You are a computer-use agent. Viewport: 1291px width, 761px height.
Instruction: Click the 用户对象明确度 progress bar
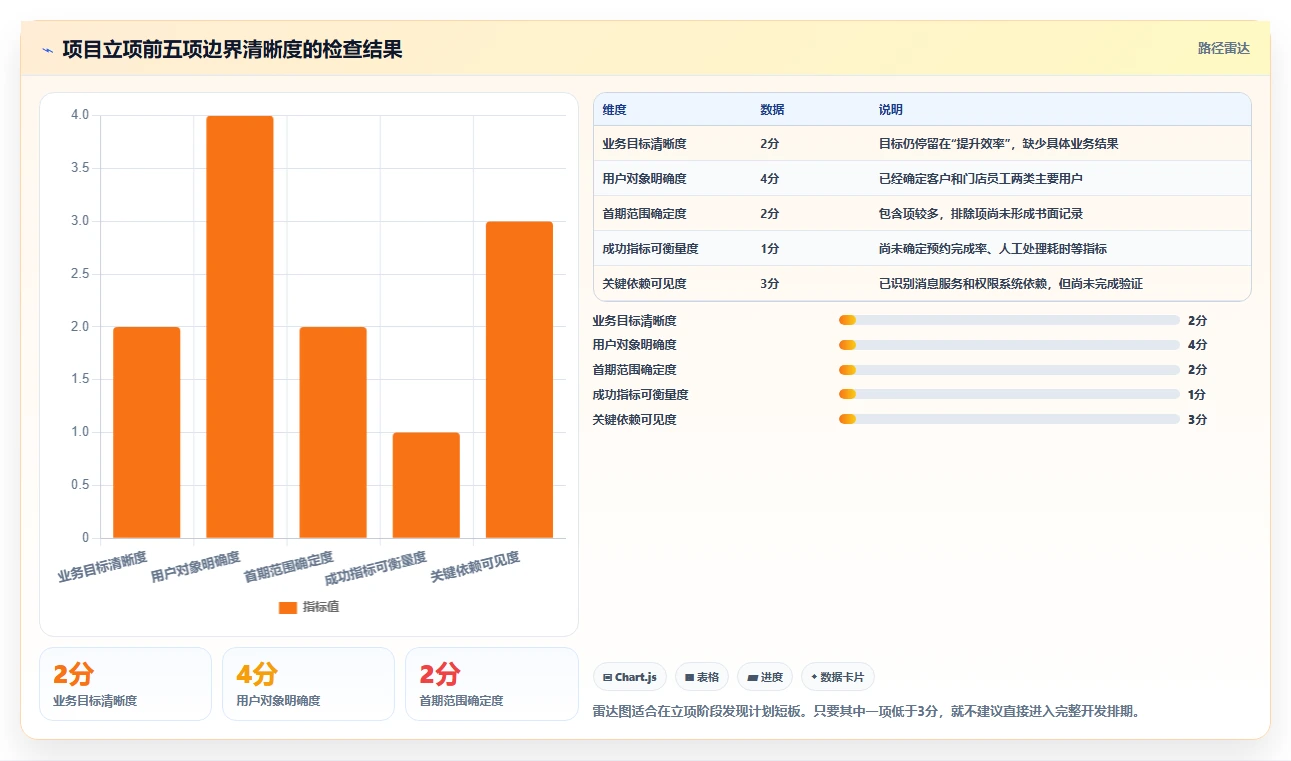click(x=1009, y=345)
